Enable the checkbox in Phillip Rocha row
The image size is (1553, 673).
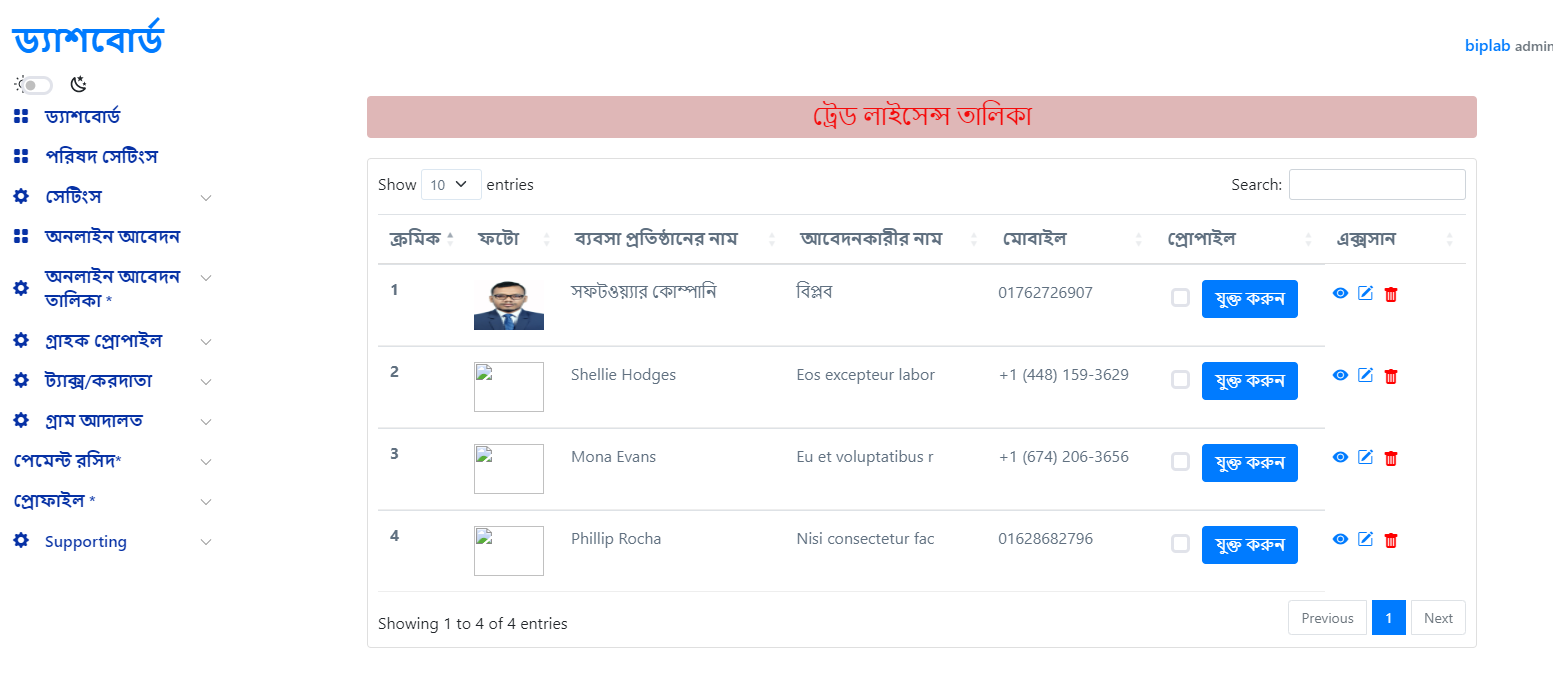(1180, 543)
